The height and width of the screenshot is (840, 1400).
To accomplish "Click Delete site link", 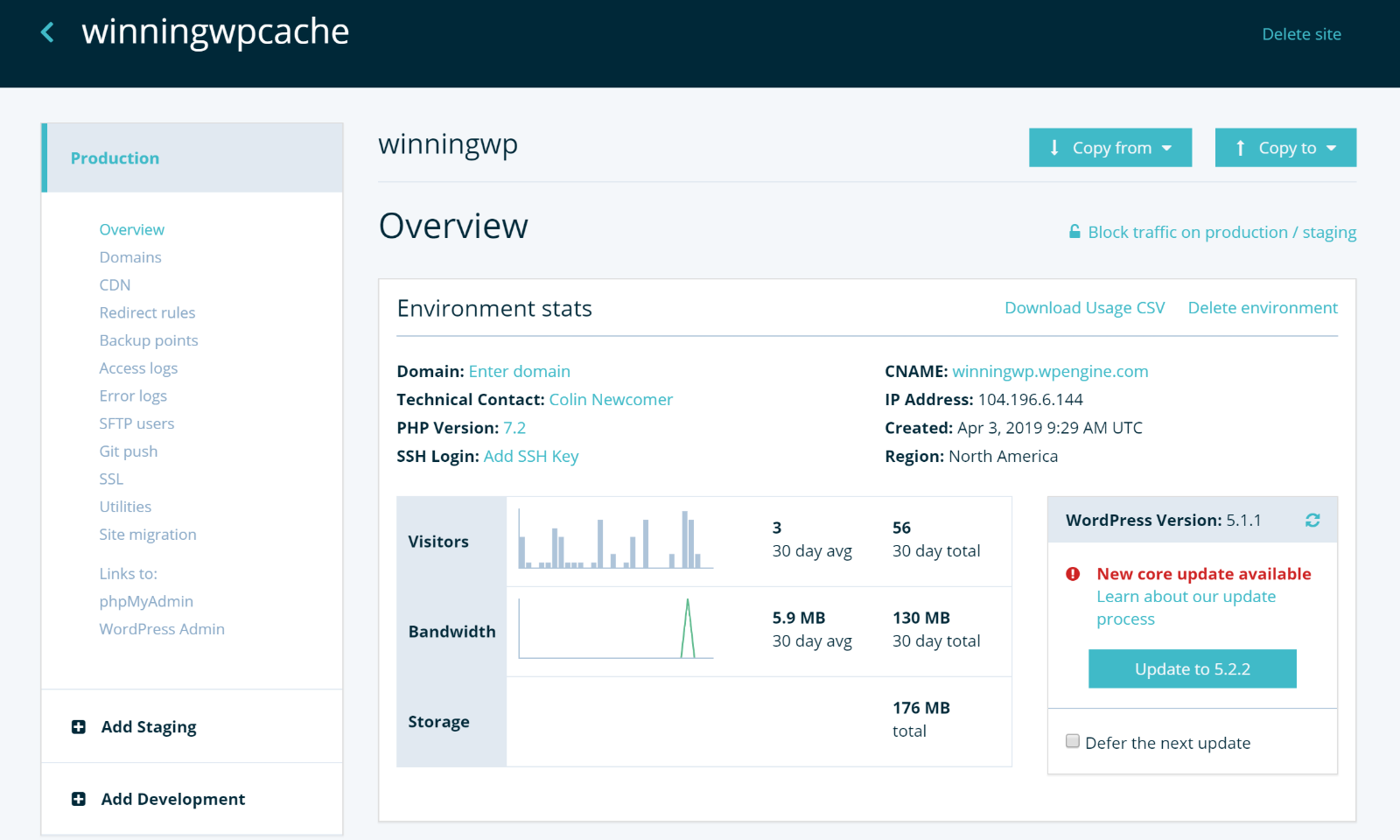I will click(x=1301, y=34).
